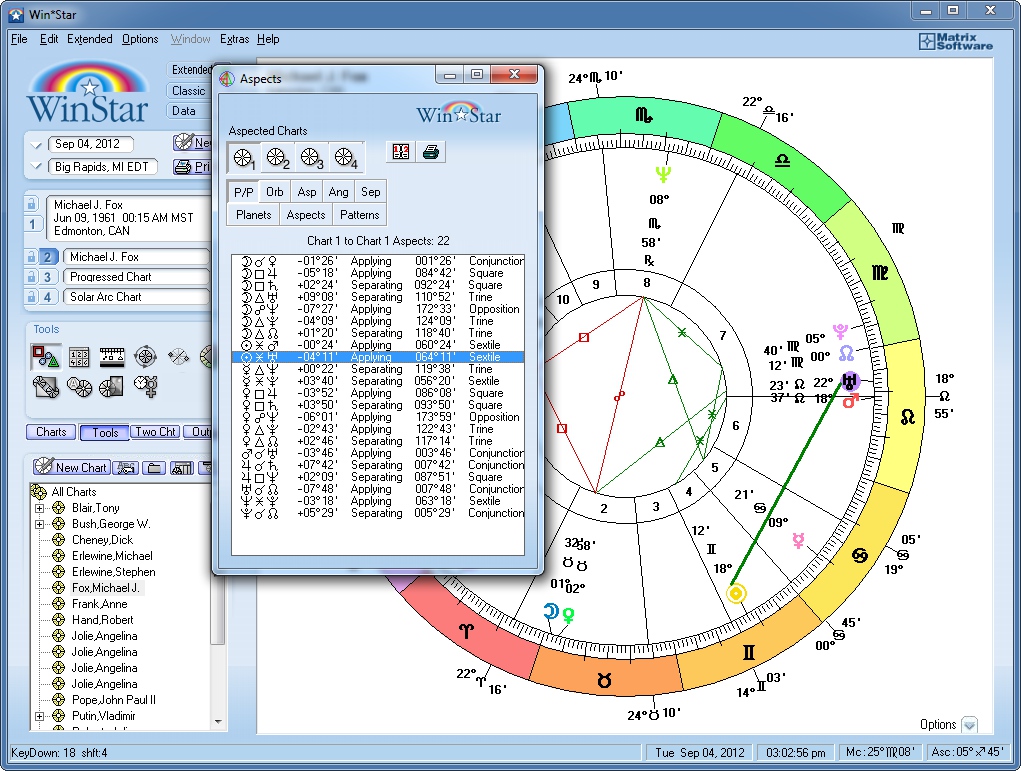Open the diagonal double-wheel tool icon
Screen dimensions: 1021x771
coord(46,387)
